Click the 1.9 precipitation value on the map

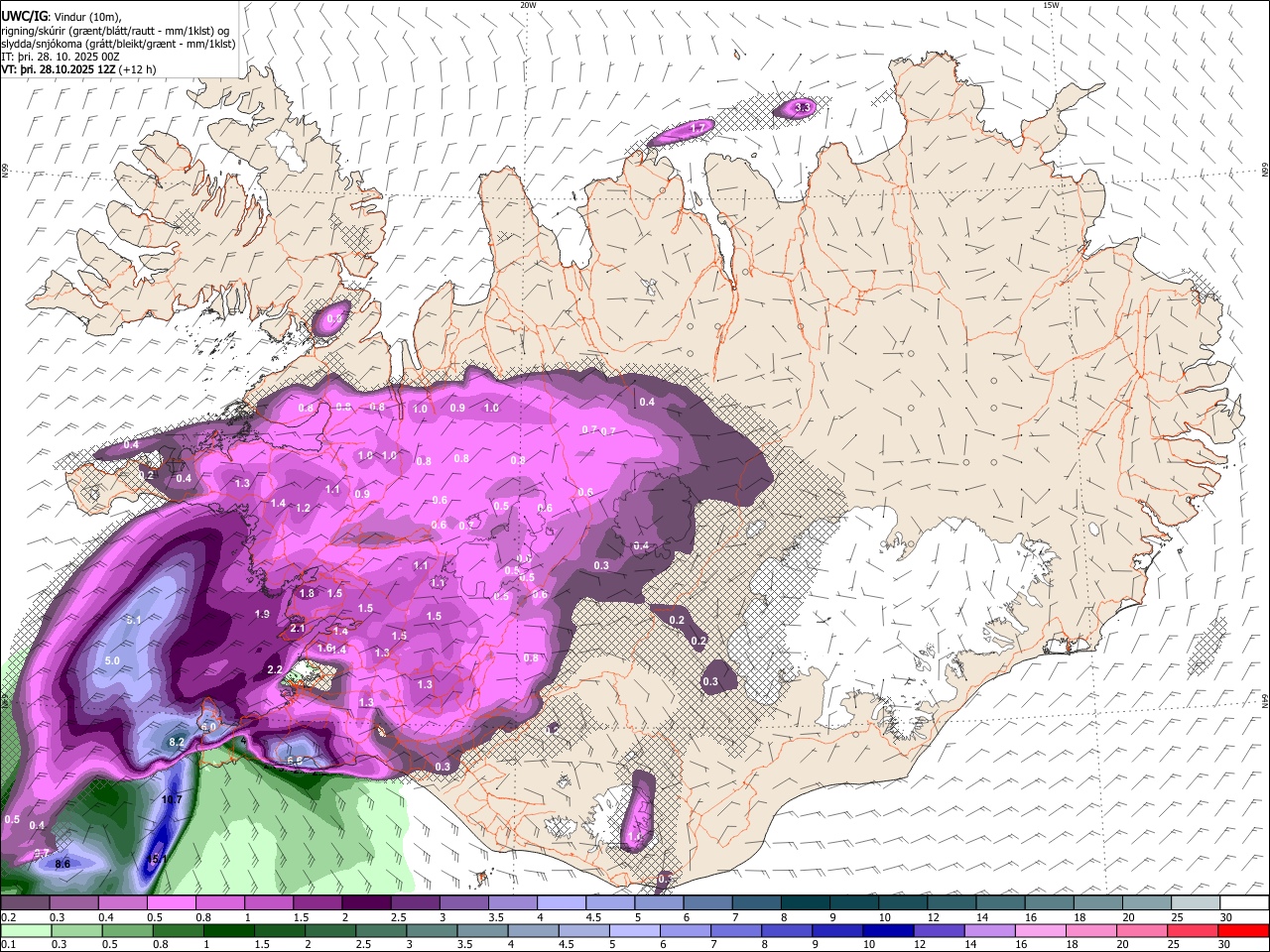pyautogui.click(x=262, y=615)
